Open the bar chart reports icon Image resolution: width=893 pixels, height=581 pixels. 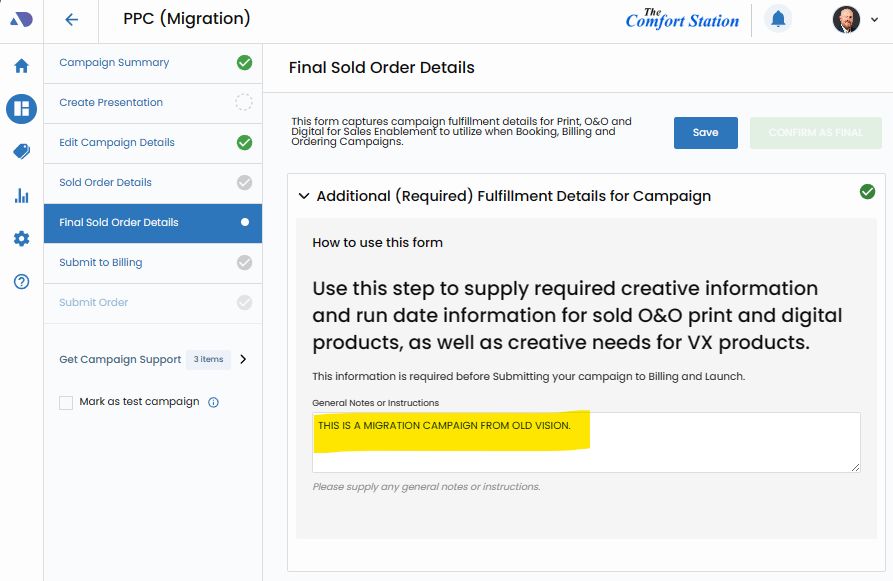pos(21,195)
